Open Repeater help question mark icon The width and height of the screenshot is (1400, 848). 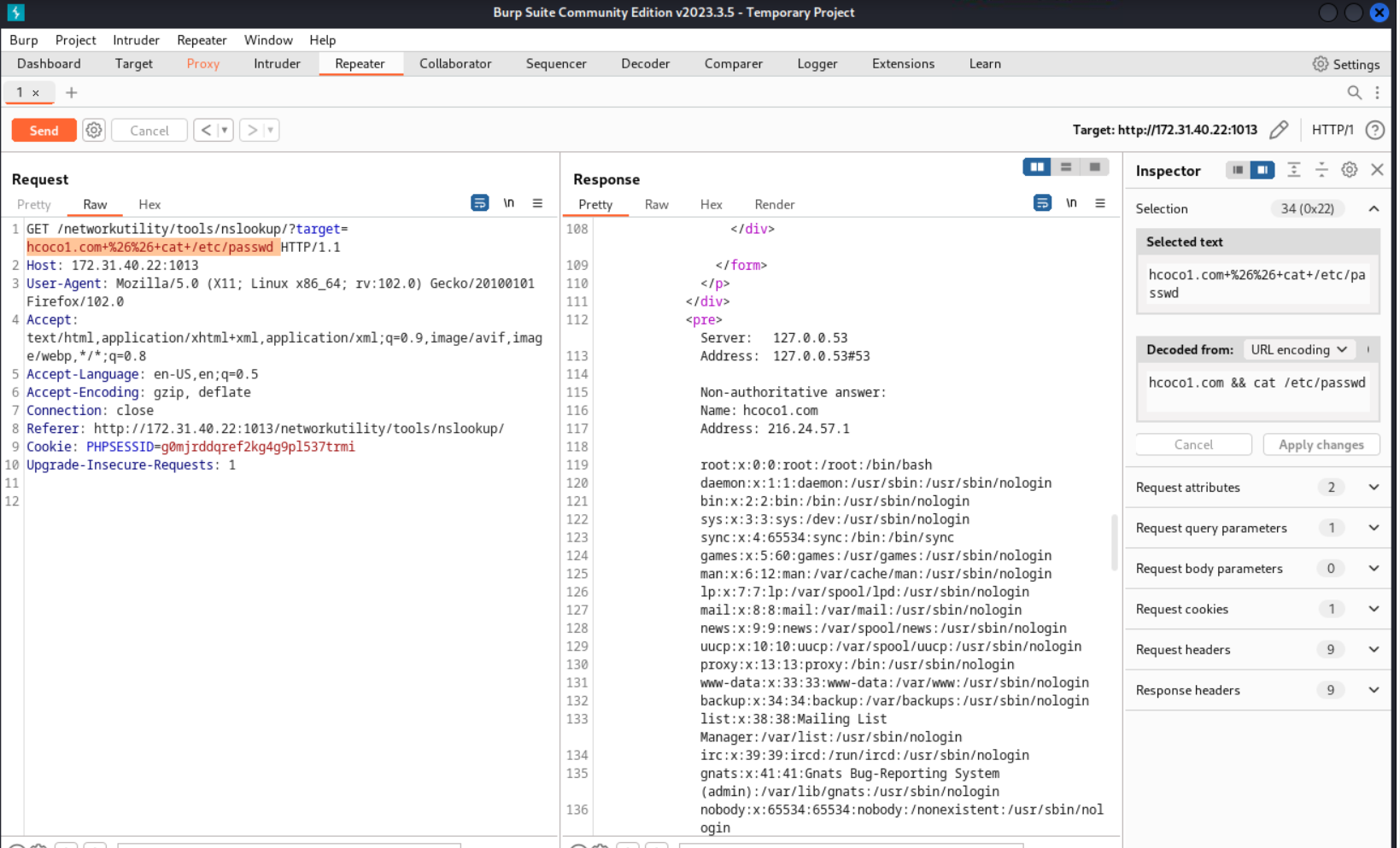pyautogui.click(x=1375, y=130)
